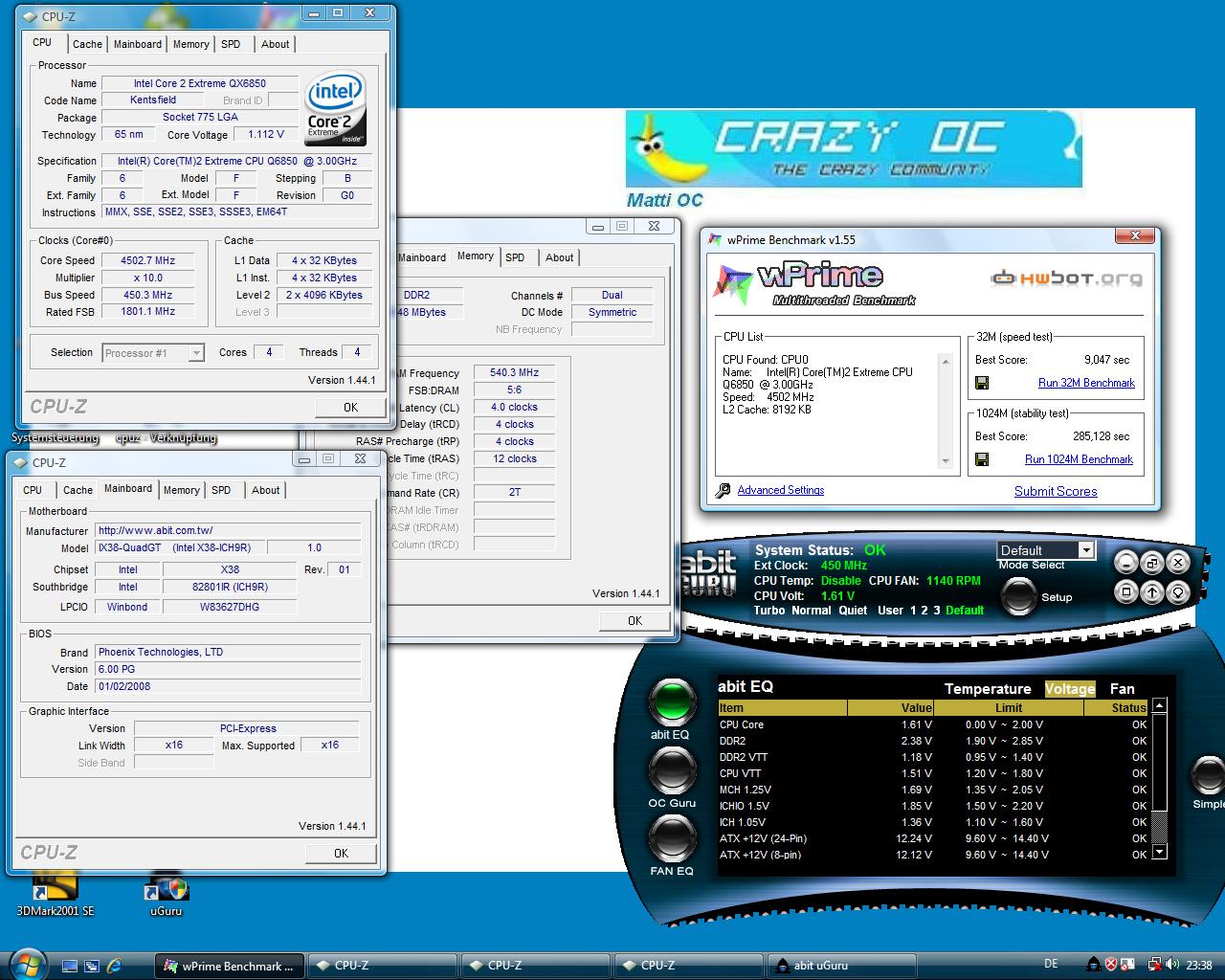Click the Crazy OC banana banner
1225x980 pixels.
coord(854,149)
